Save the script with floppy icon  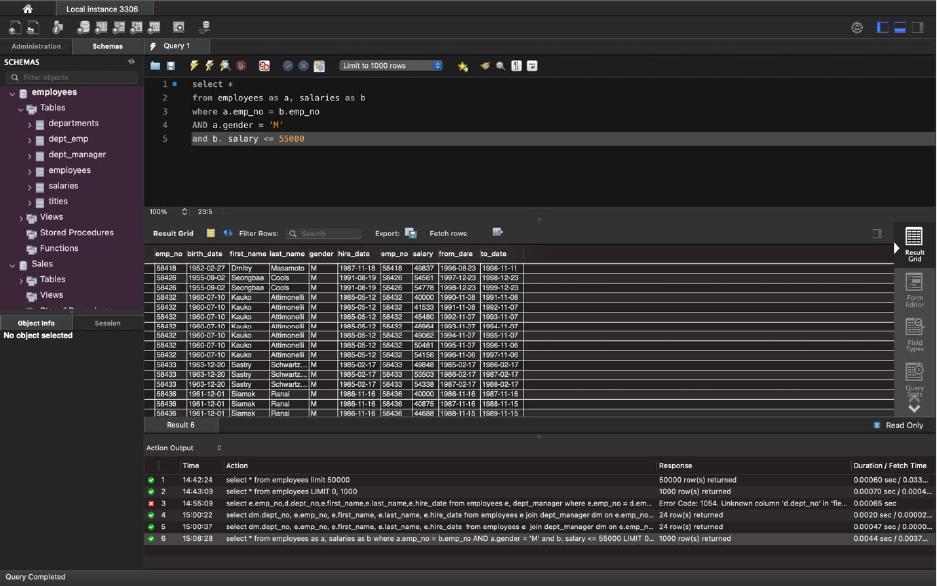[x=171, y=66]
